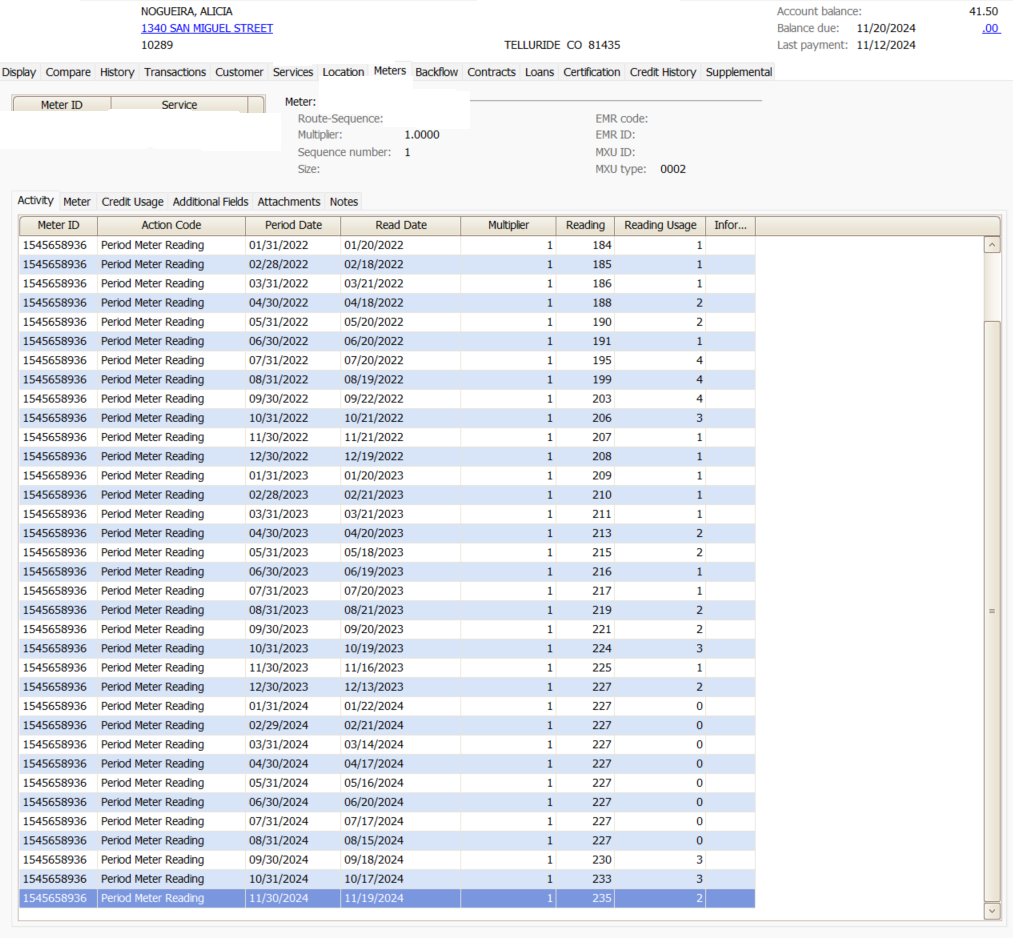The height and width of the screenshot is (938, 1013).
Task: Click the Reading Usage column header
Action: point(660,225)
